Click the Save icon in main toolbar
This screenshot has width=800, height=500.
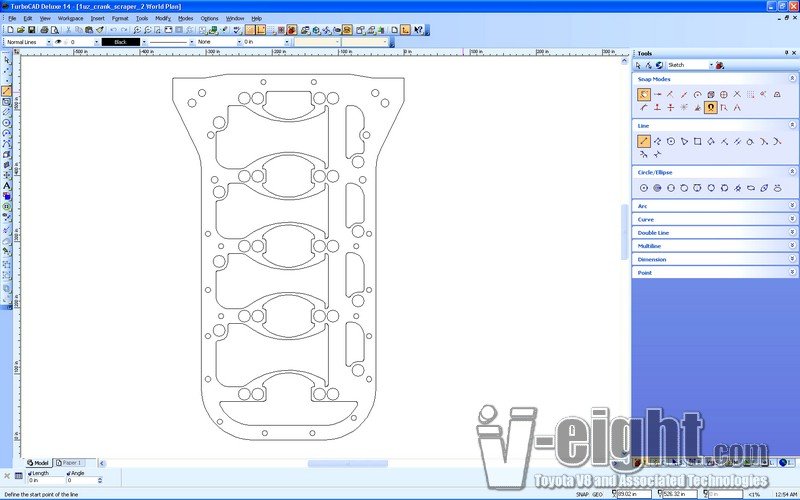point(33,30)
